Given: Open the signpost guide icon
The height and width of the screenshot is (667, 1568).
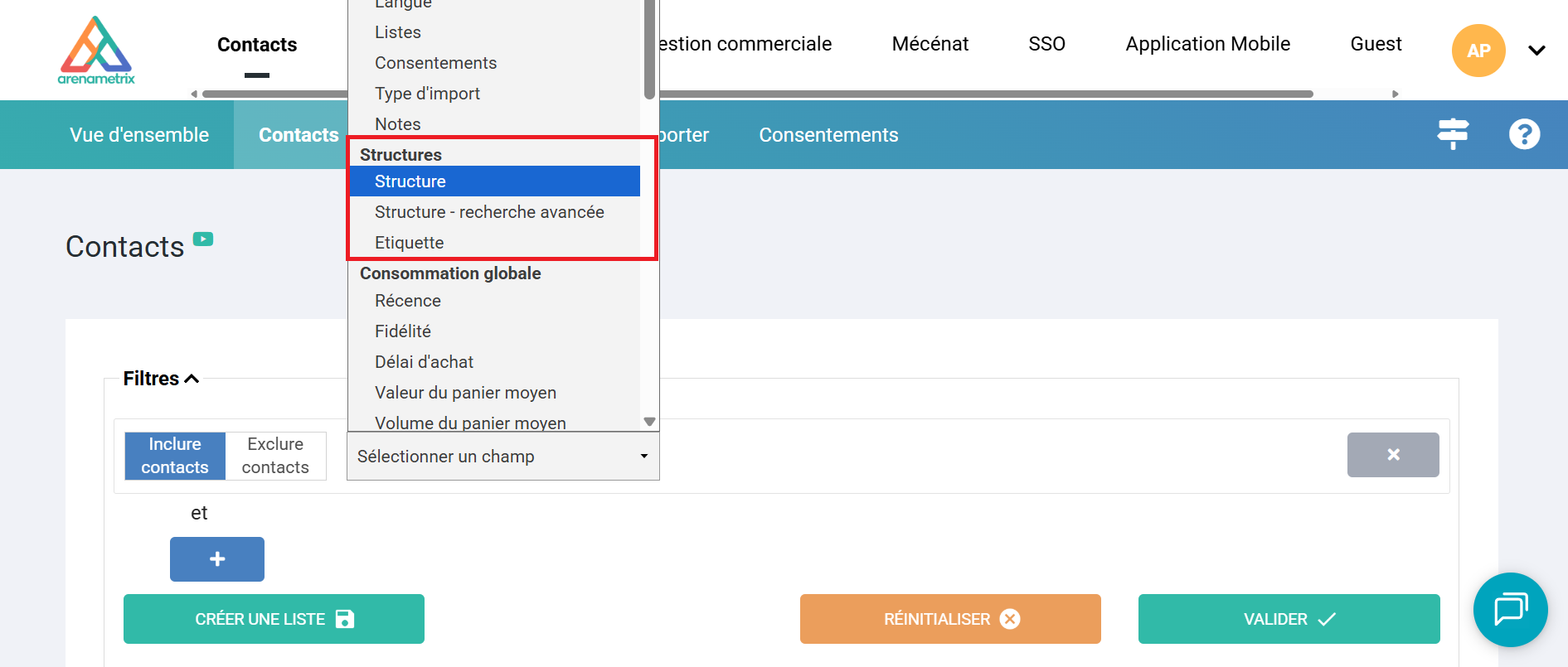Looking at the screenshot, I should (1453, 133).
